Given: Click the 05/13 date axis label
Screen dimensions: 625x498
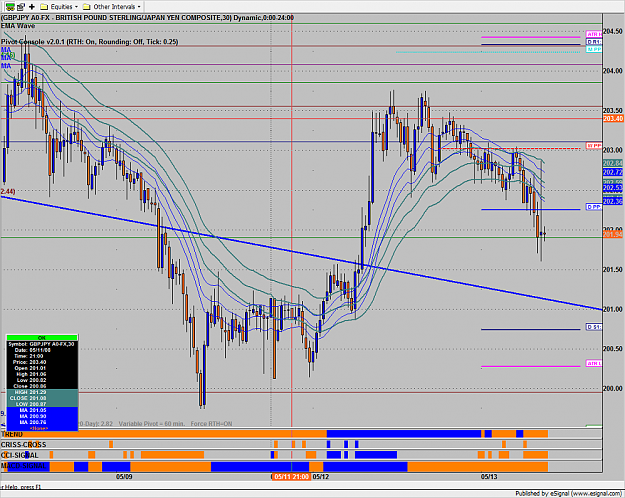Looking at the screenshot, I should click(x=489, y=477).
